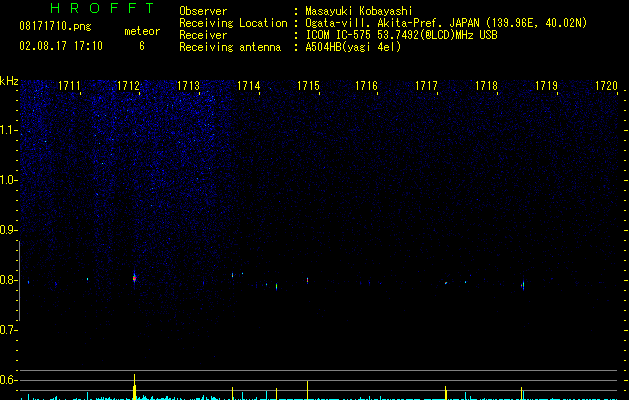Click the HROFFT title text
The width and height of the screenshot is (629, 400).
103,8
